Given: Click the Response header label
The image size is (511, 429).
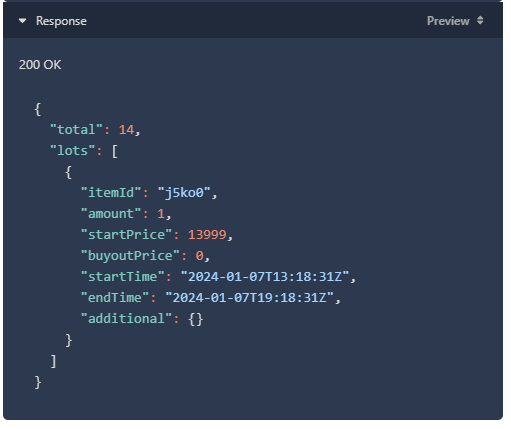Looking at the screenshot, I should (x=61, y=21).
